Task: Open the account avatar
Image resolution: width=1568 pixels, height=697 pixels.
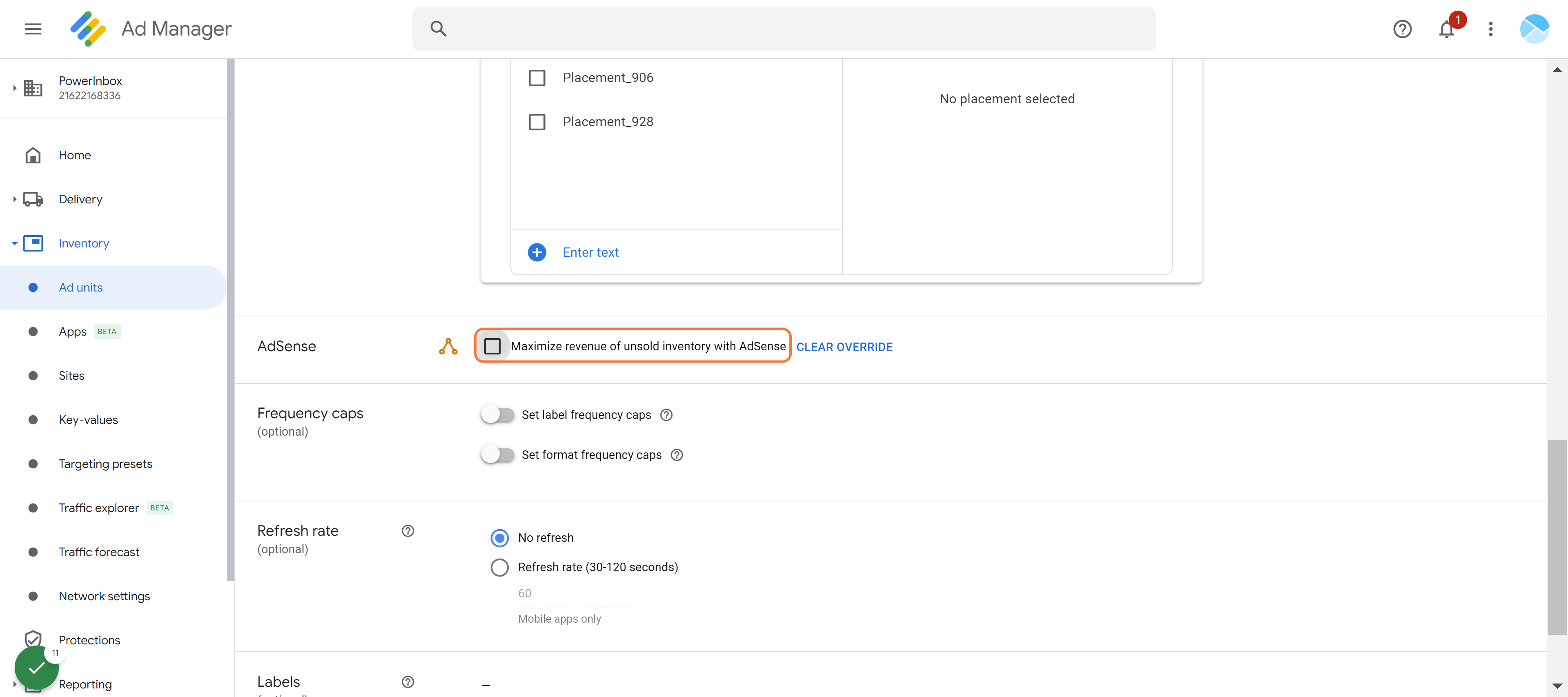Action: coord(1534,29)
